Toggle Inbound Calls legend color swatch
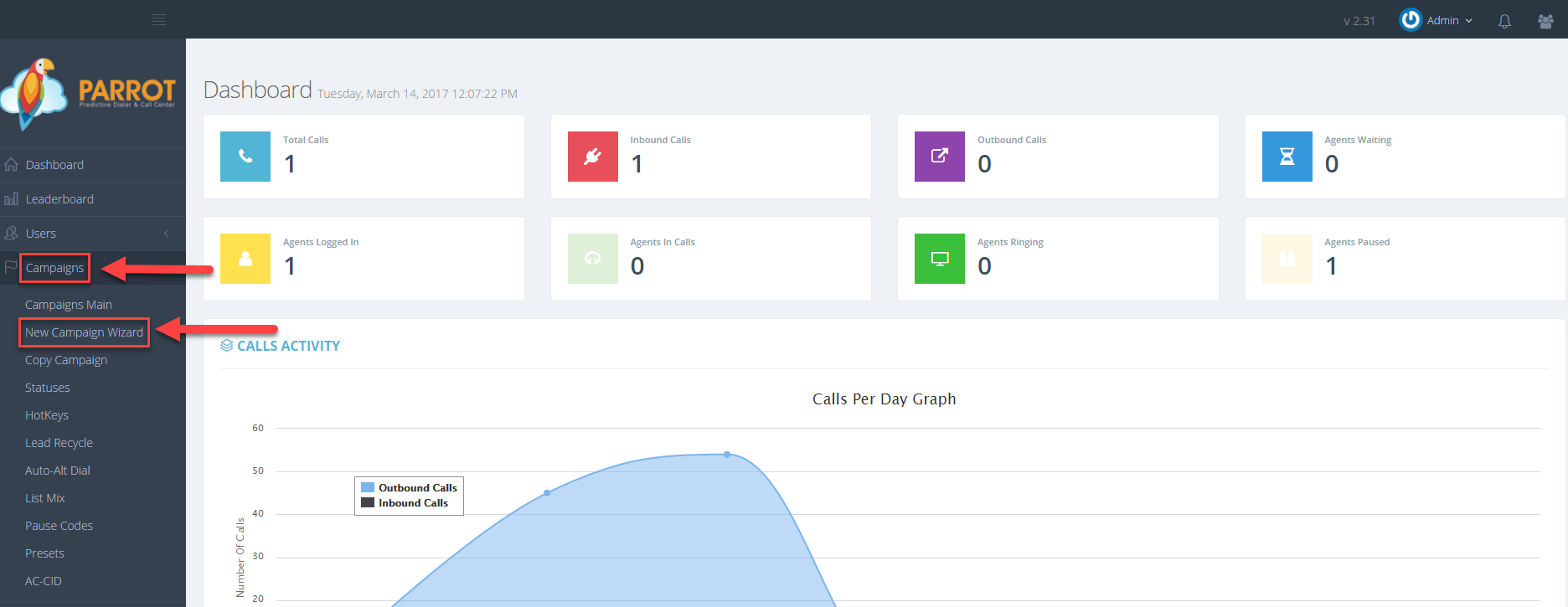This screenshot has width=1568, height=607. [x=368, y=502]
